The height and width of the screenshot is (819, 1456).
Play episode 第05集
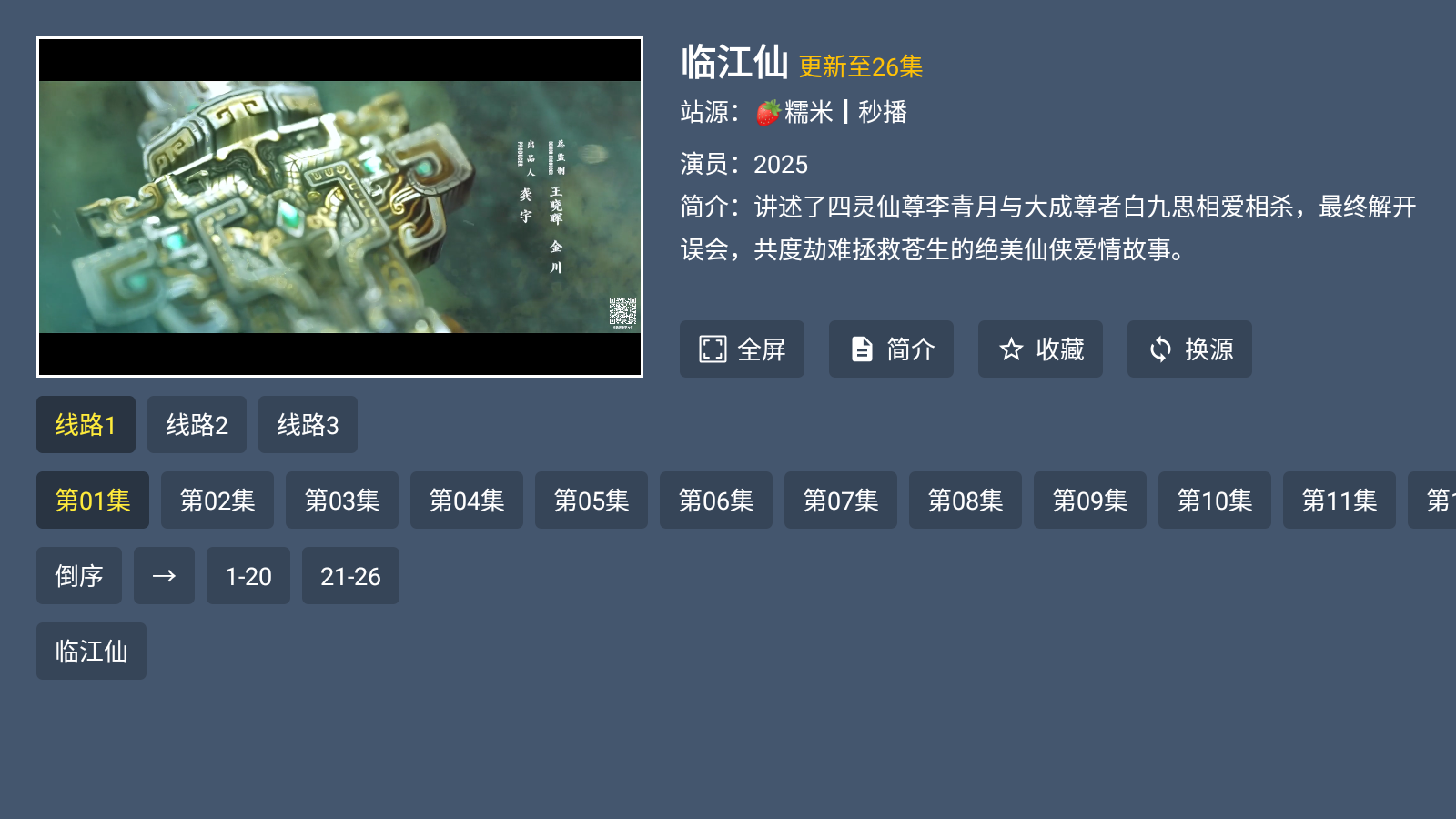coord(591,500)
